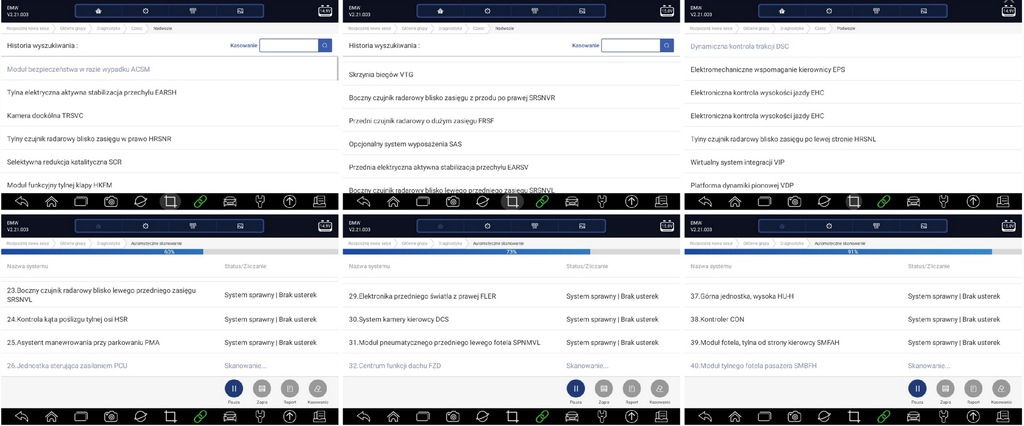Screen dimensions: 1024x426
Task: Tap home icon in the ACSM list panel's bottom bar
Action: point(52,201)
